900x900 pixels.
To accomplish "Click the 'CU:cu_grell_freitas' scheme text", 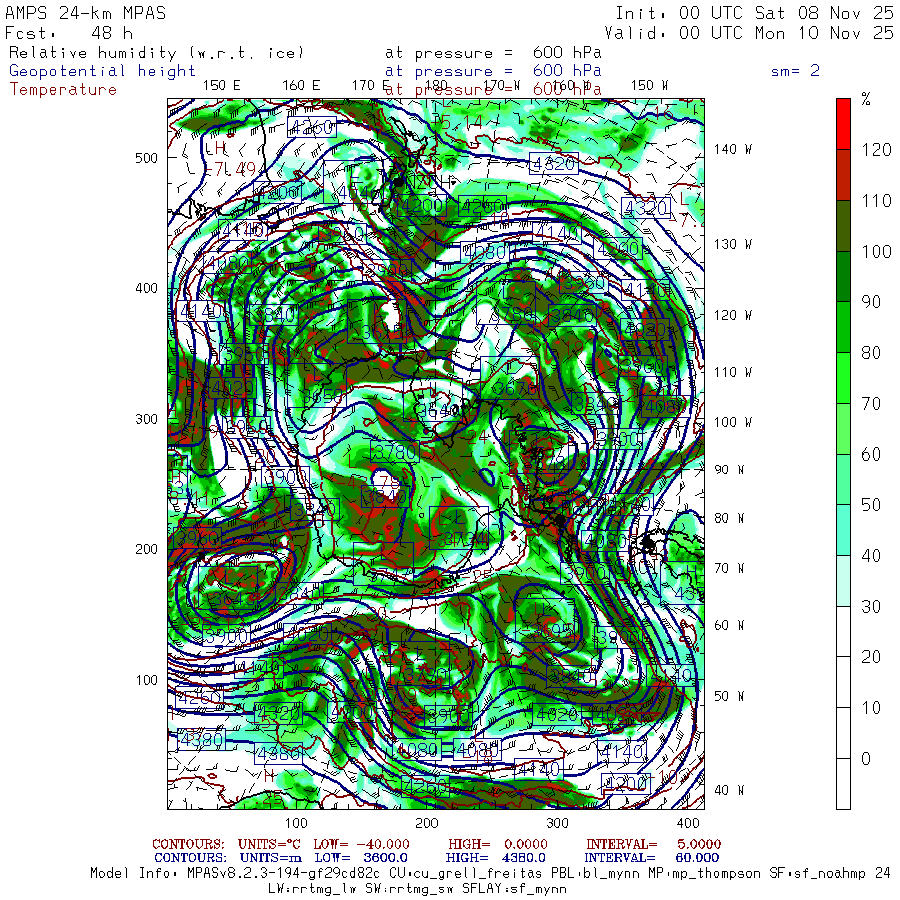I will pos(465,874).
